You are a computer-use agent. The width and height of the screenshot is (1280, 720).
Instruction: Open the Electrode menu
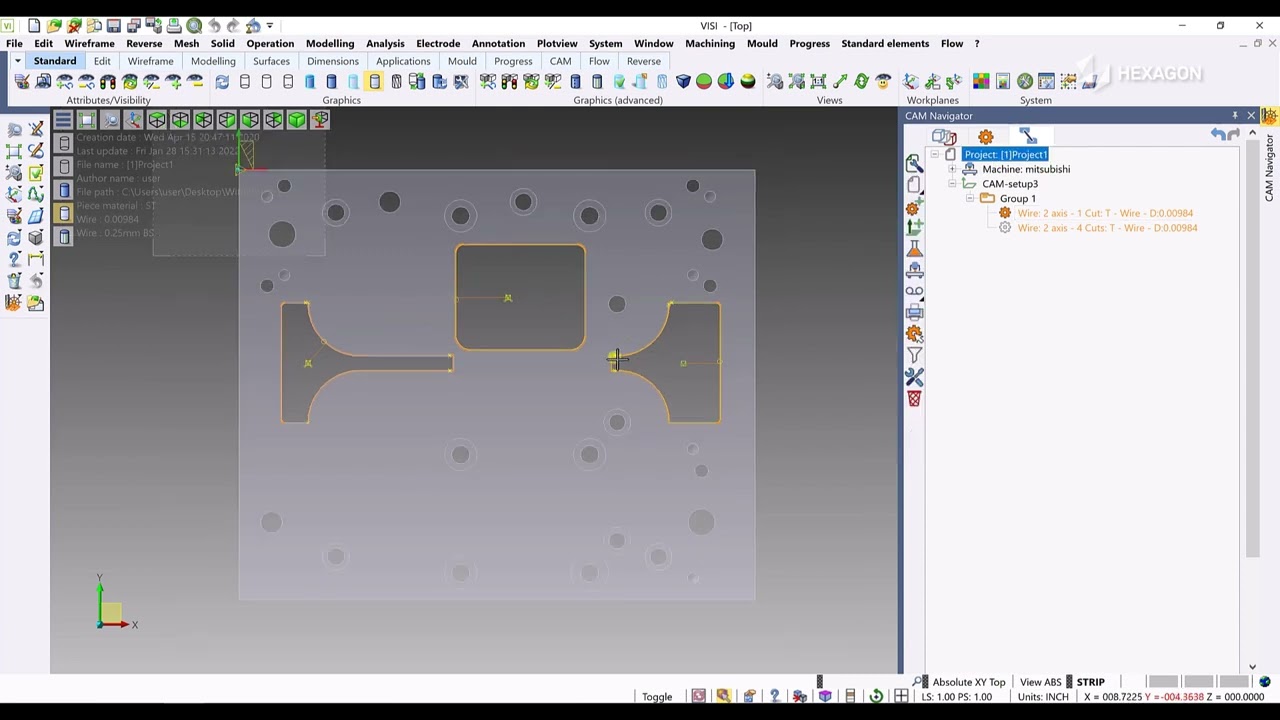[438, 44]
